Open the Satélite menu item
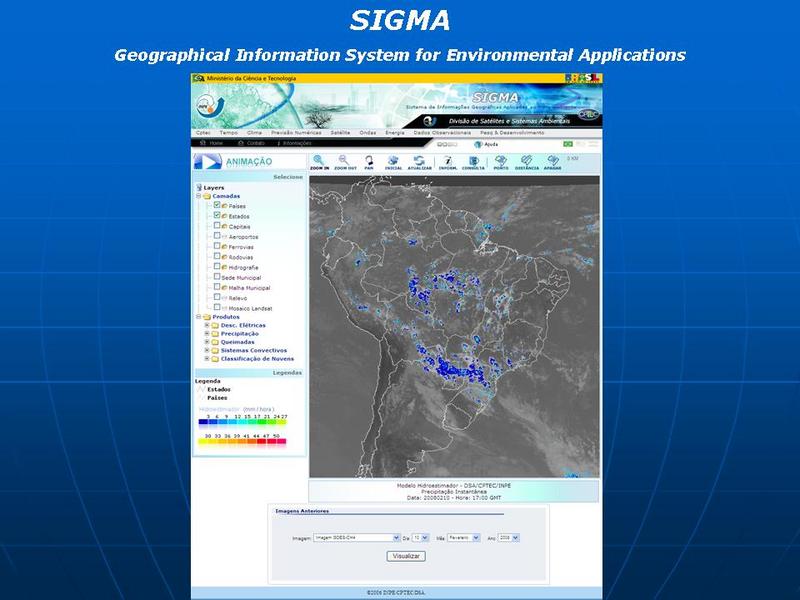Image resolution: width=800 pixels, height=600 pixels. (x=340, y=133)
